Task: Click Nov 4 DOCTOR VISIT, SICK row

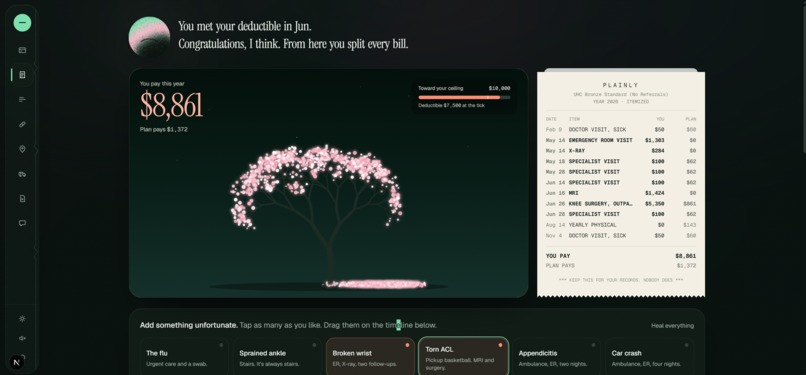Action: tap(620, 236)
